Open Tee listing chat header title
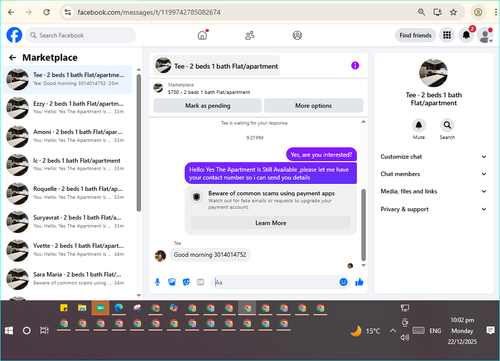500x361 pixels. pos(217,66)
